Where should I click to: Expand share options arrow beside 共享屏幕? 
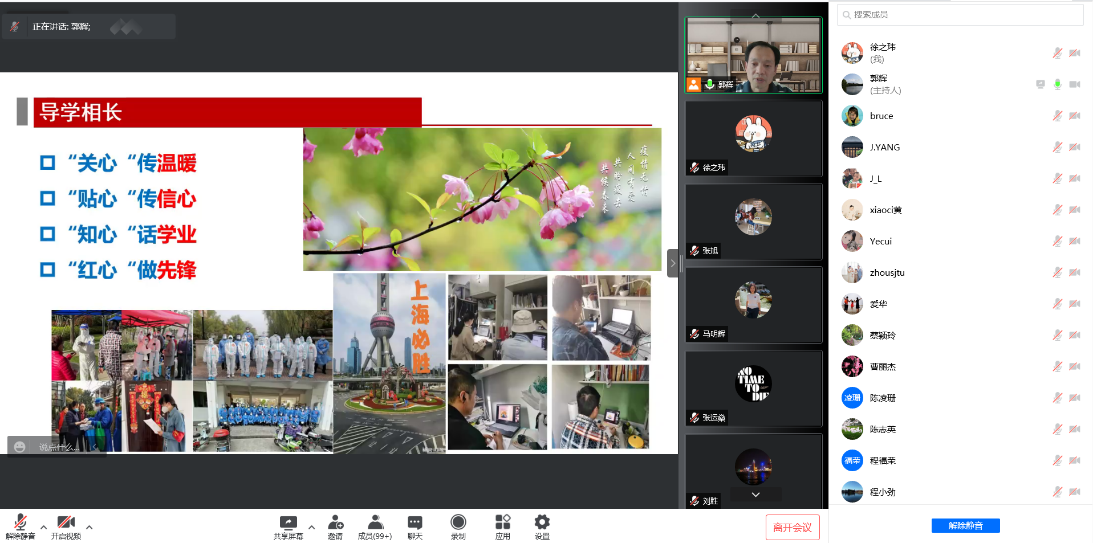point(311,526)
